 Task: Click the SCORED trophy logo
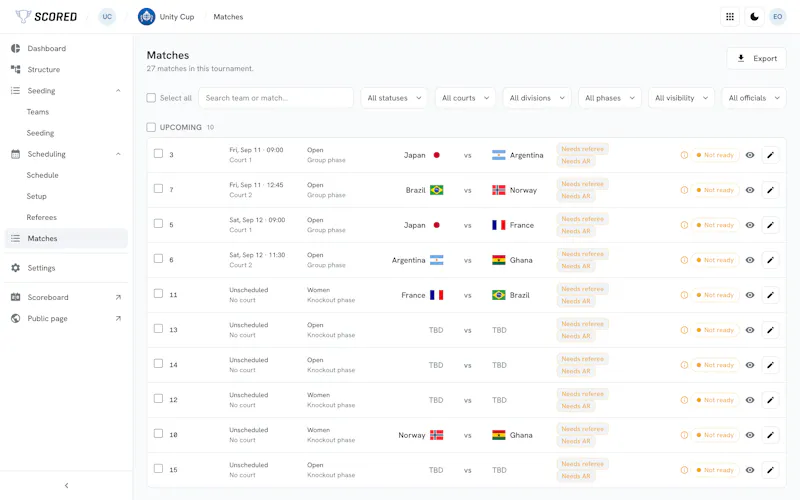pos(46,16)
